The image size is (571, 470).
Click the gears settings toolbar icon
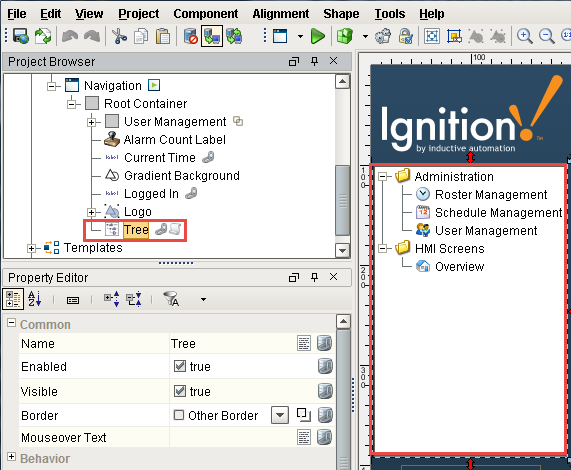[383, 36]
